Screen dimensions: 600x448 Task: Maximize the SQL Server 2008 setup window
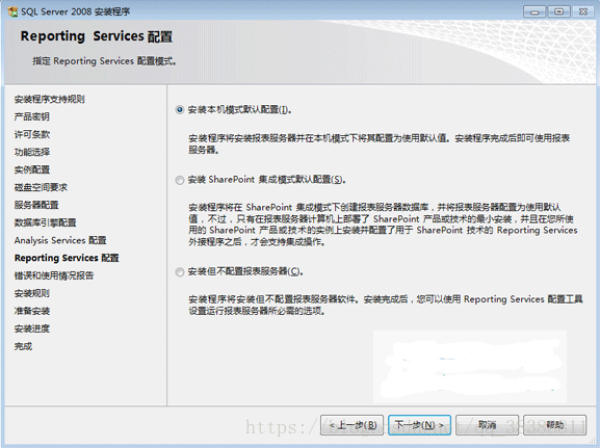pyautogui.click(x=559, y=12)
